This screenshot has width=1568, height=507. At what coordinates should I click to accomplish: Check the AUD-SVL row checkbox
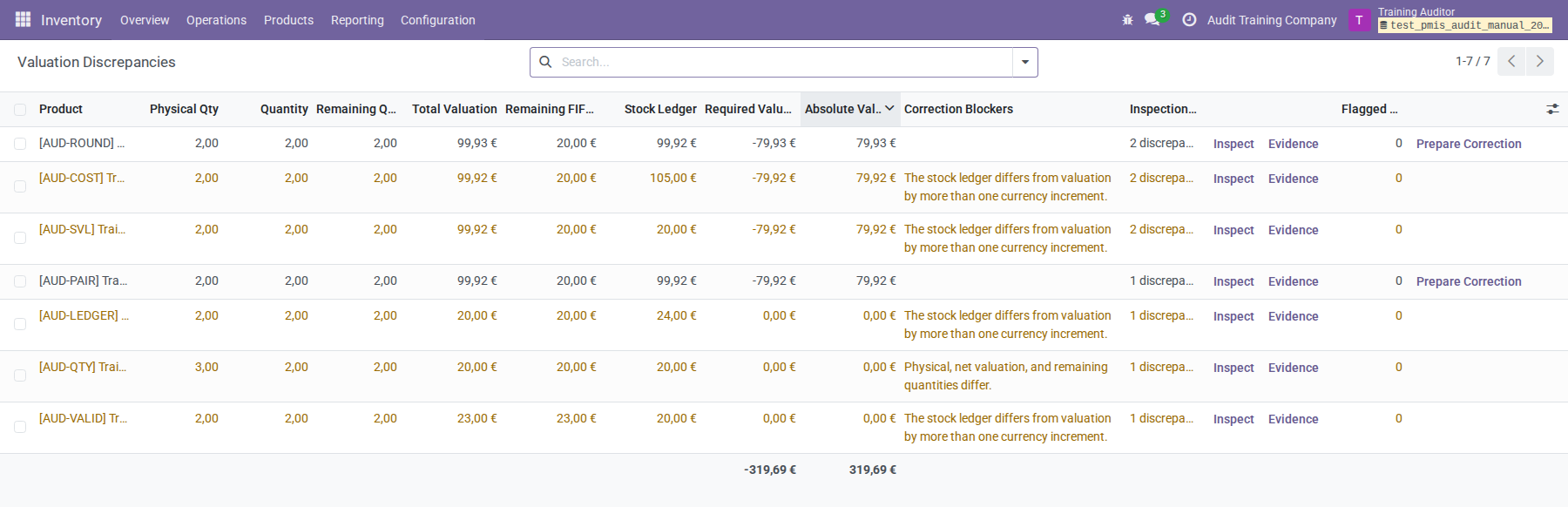(20, 238)
